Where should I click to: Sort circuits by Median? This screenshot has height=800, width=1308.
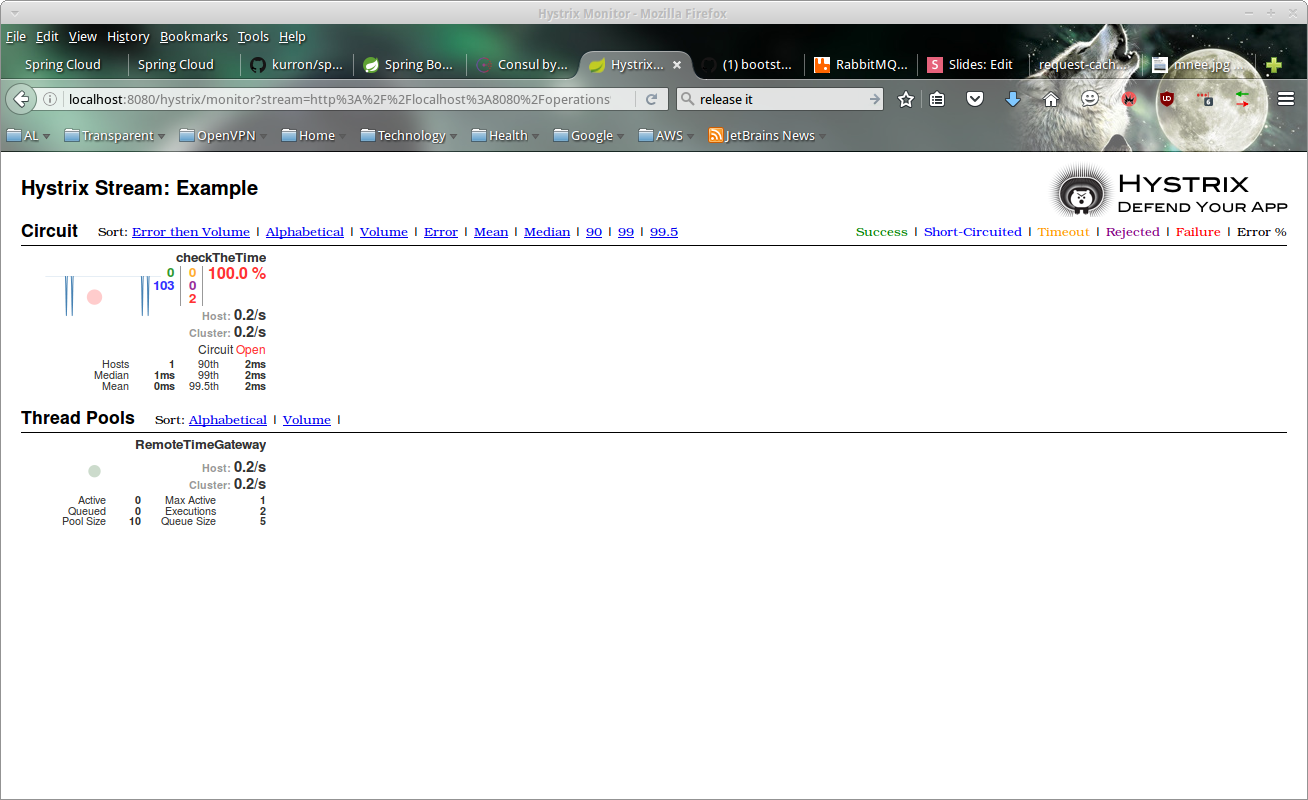tap(547, 232)
